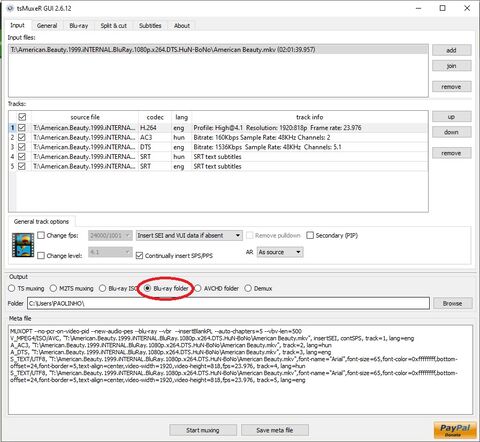Click the 'track info' column header
Screen dimensions: 480x442
[310, 117]
